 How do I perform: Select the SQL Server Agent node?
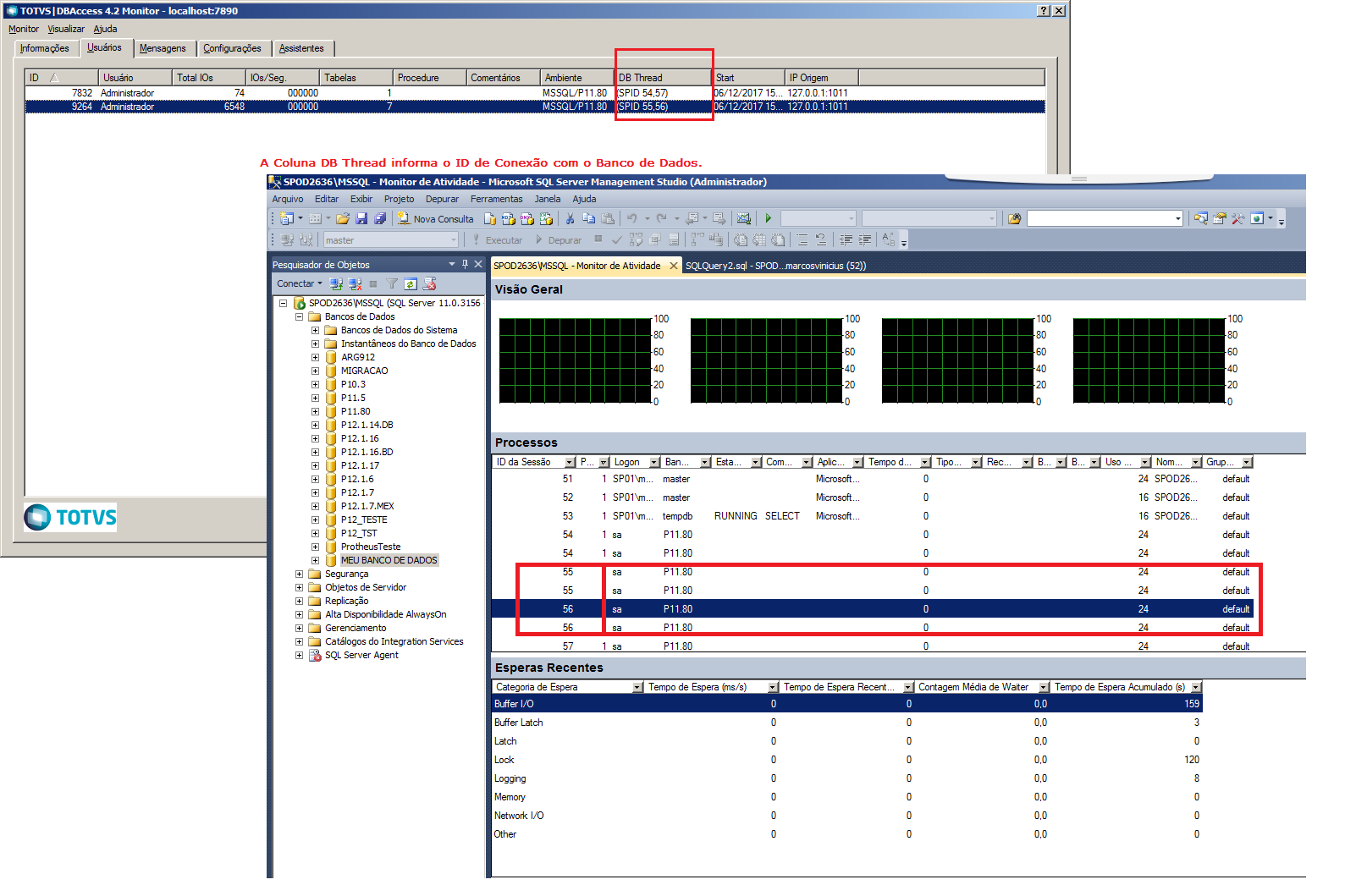[361, 655]
